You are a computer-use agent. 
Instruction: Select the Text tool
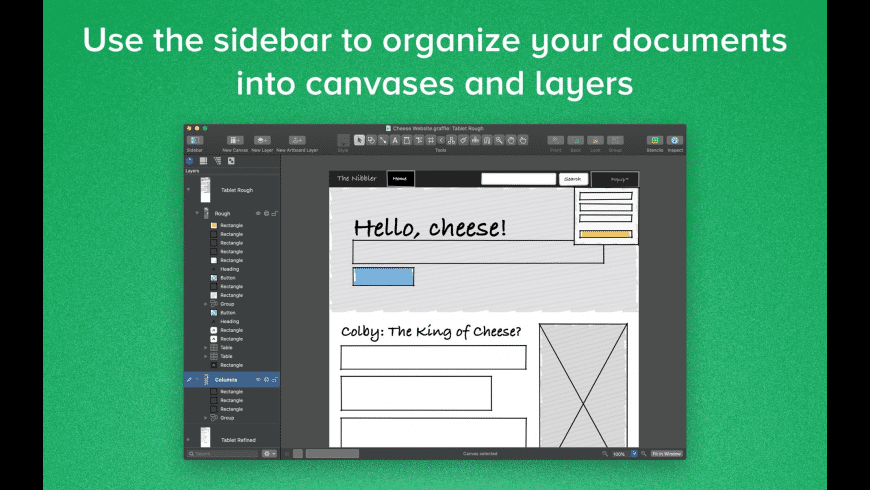coord(394,140)
